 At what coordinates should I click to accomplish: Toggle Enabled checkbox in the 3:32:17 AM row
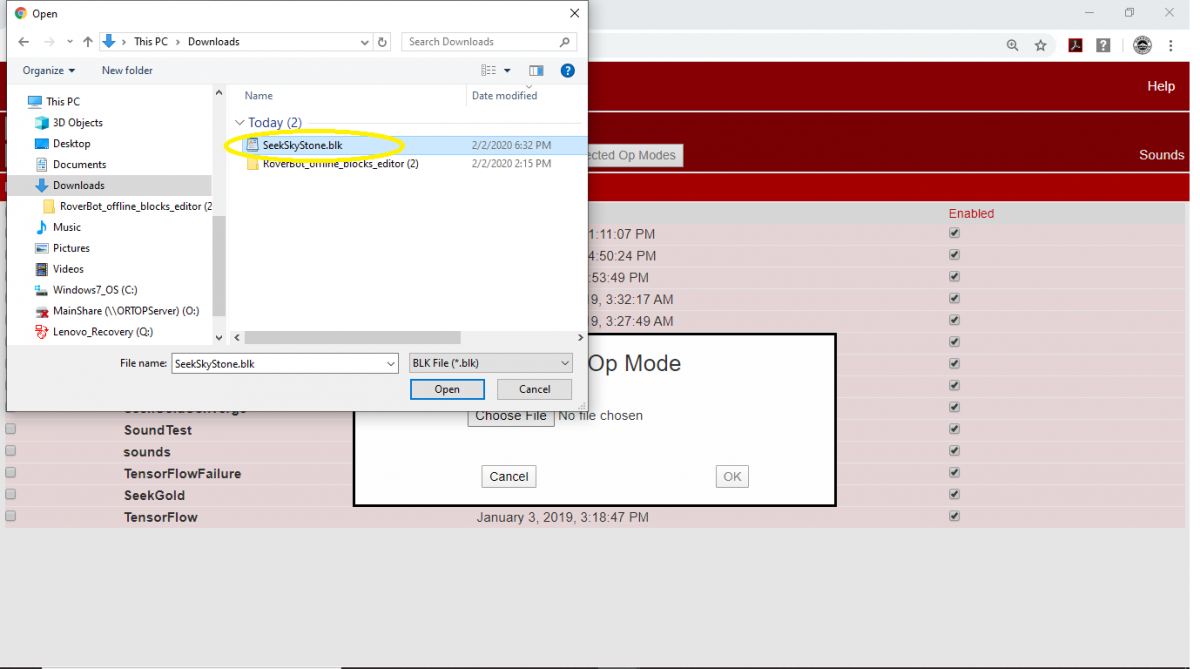pyautogui.click(x=954, y=298)
